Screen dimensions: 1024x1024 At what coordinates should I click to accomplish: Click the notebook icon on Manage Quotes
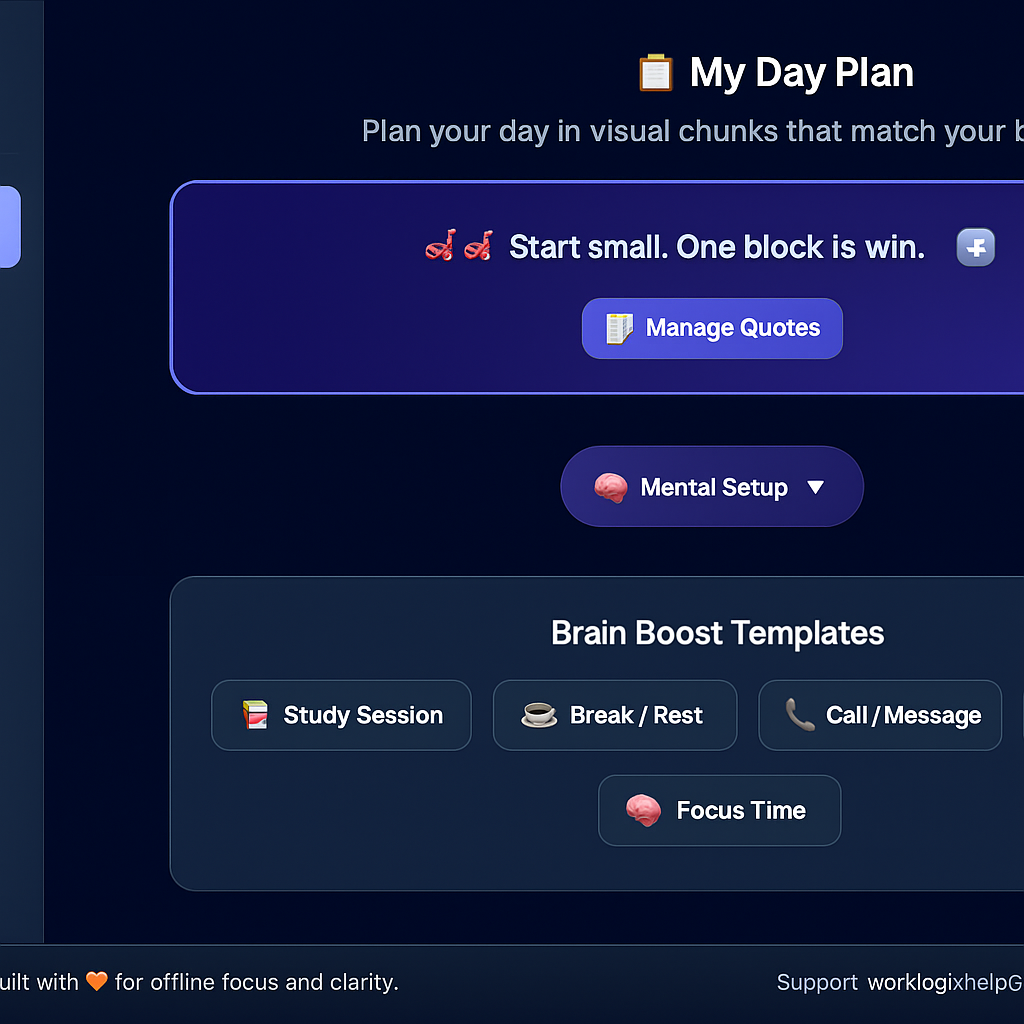619,328
